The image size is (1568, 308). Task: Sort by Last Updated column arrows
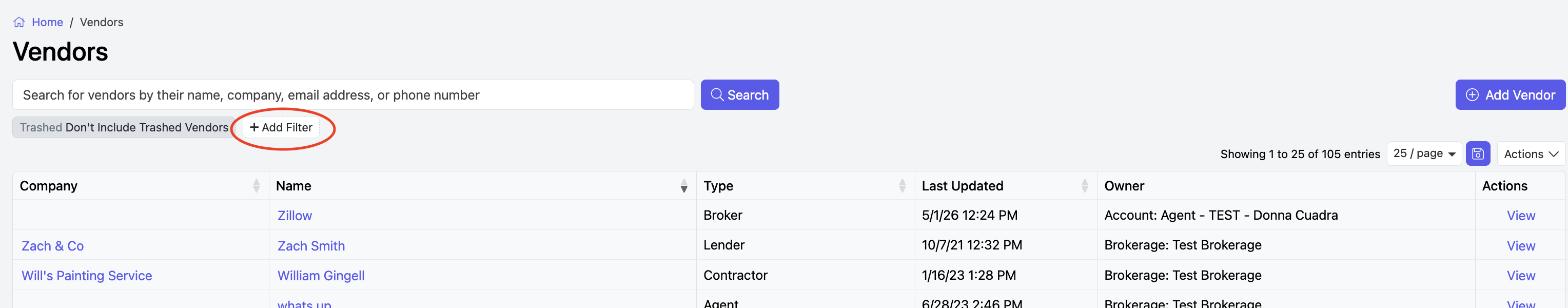point(1084,186)
